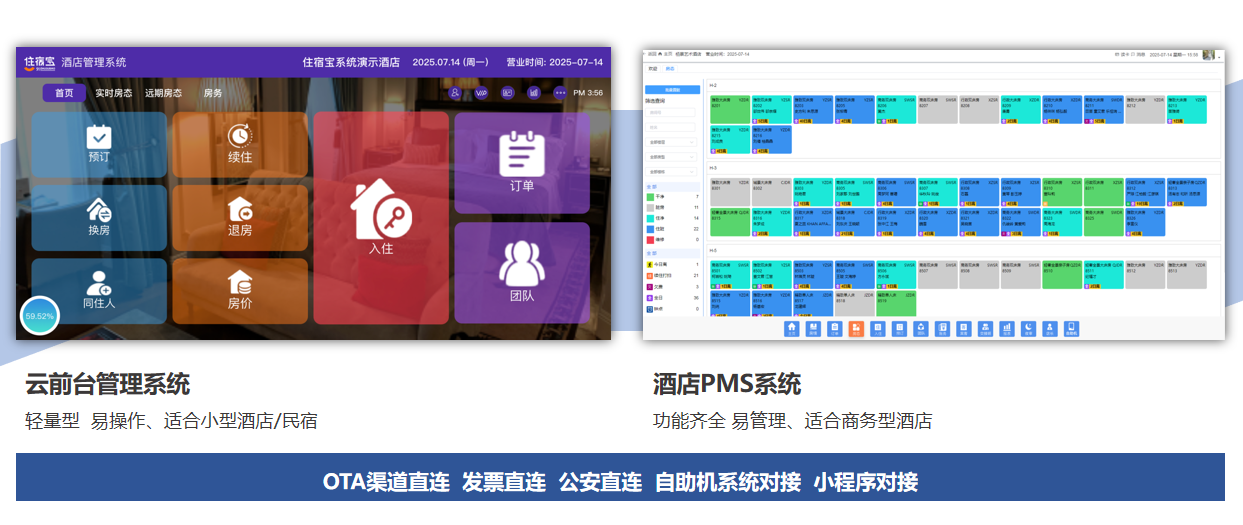Image resolution: width=1243 pixels, height=525 pixels.
Task: Expand first filter dropdown in PMS sidebar
Action: (671, 142)
